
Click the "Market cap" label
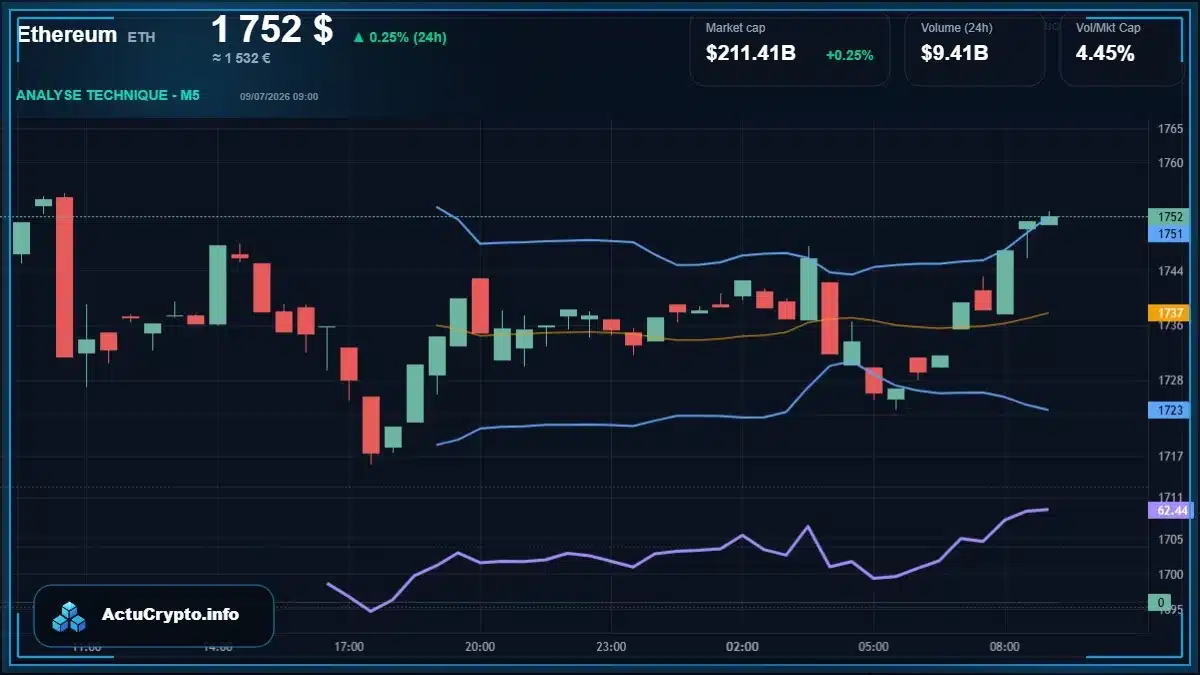pos(735,28)
